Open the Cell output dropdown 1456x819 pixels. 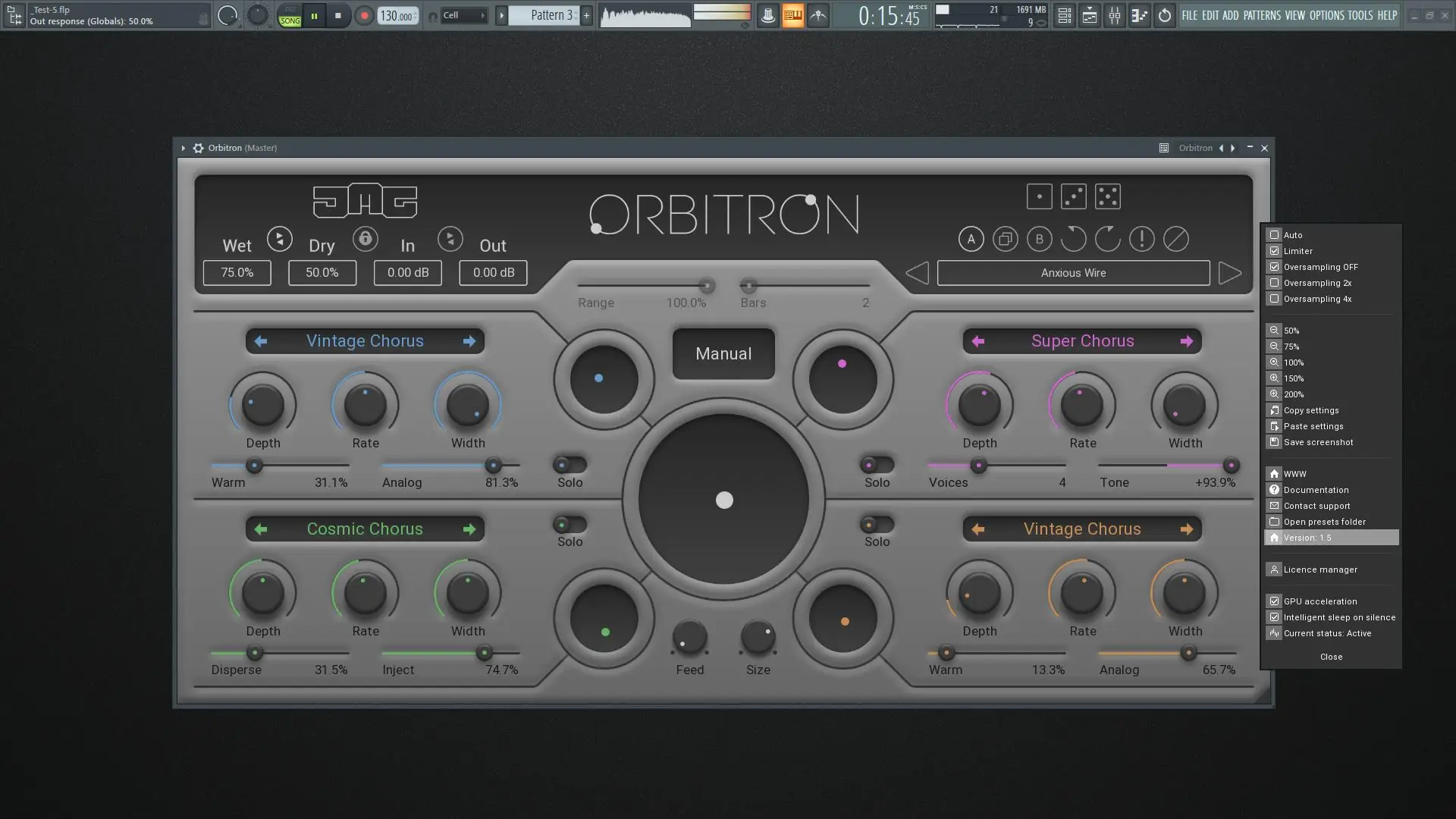[x=464, y=15]
